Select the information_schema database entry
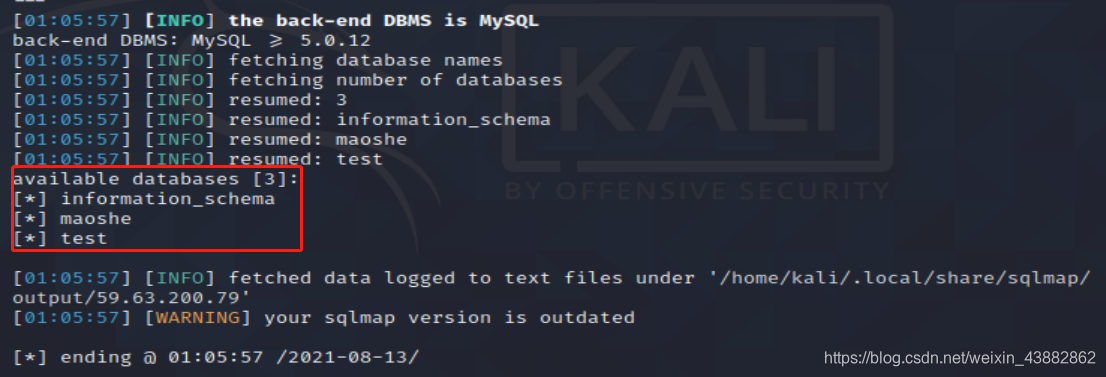Screen dimensions: 1106x377 tap(144, 198)
